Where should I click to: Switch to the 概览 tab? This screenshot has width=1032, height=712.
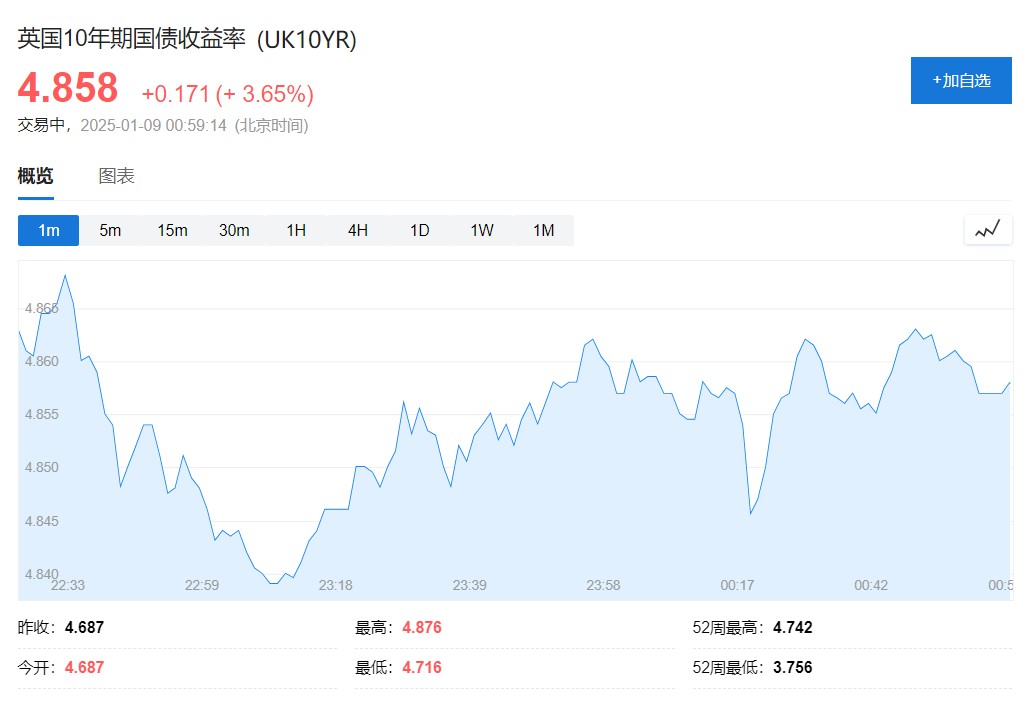pos(36,177)
